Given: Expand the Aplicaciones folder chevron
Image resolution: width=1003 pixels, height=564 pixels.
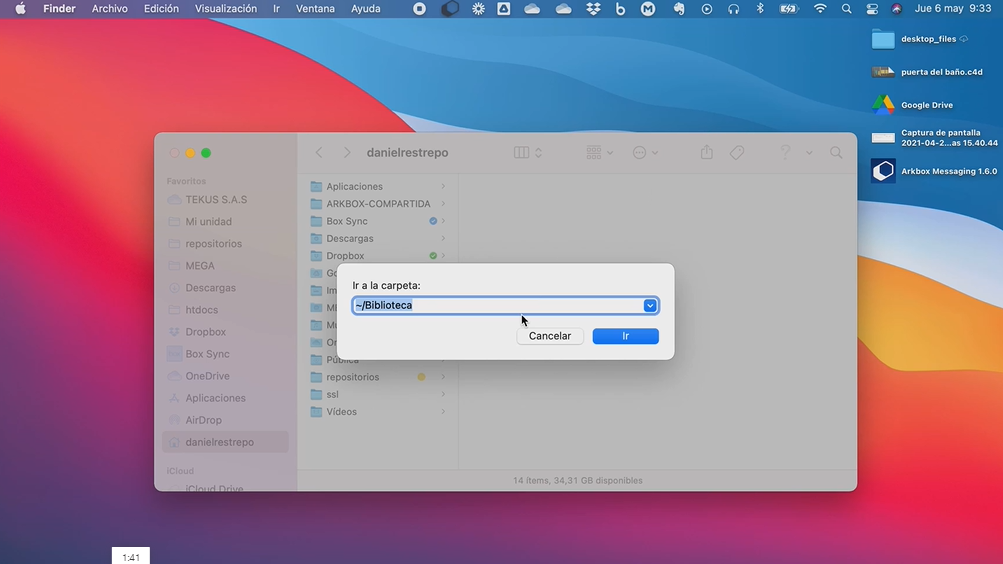Looking at the screenshot, I should point(443,187).
